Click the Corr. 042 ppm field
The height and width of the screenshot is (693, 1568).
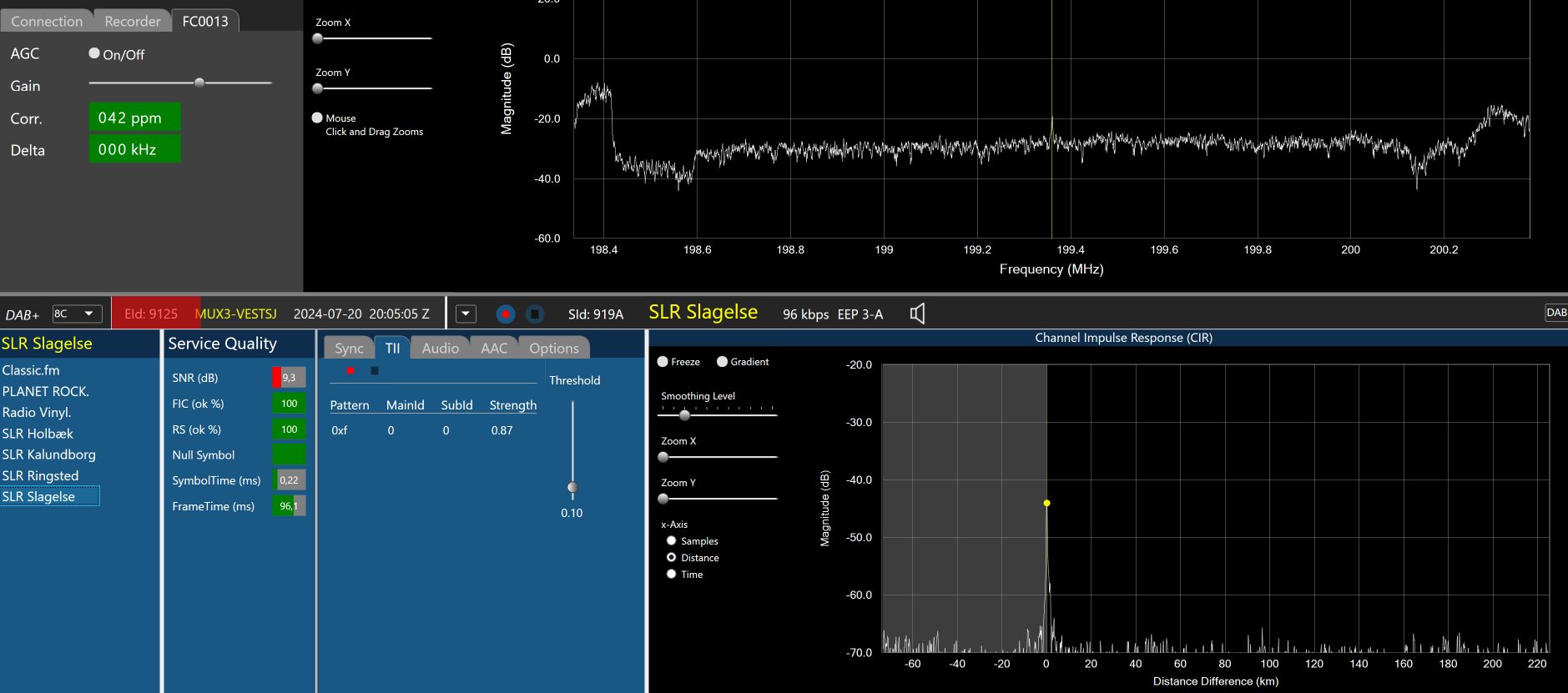(x=134, y=118)
